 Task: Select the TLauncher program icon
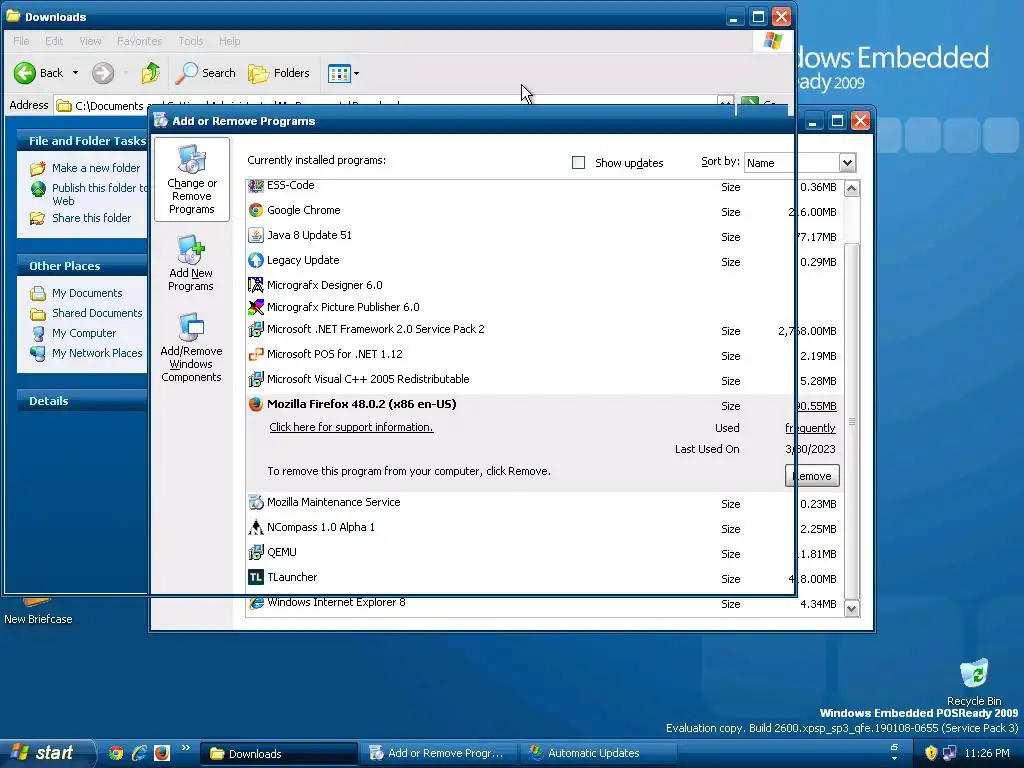pyautogui.click(x=256, y=577)
